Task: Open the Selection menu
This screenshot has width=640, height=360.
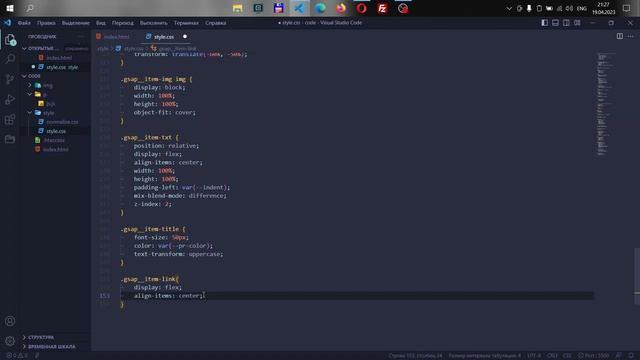Action: (76, 23)
